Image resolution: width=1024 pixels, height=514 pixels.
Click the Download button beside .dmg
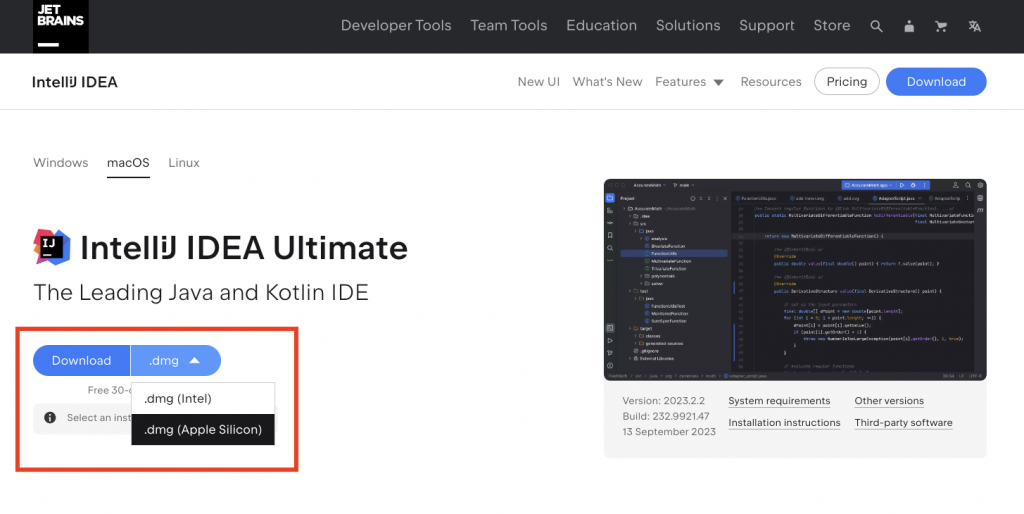pos(82,361)
